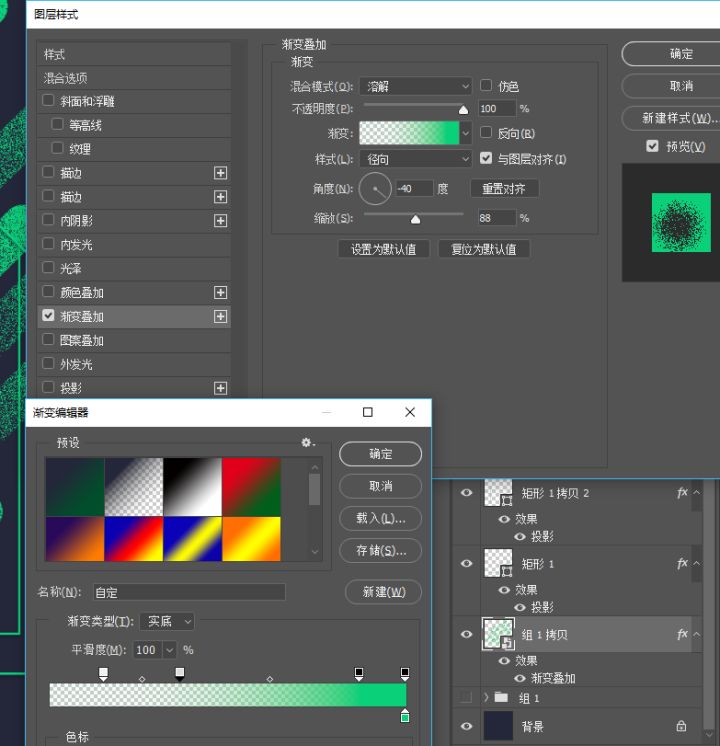Screen dimensions: 720x746
Task: Expand the 组 1 layer group
Action: coord(486,698)
